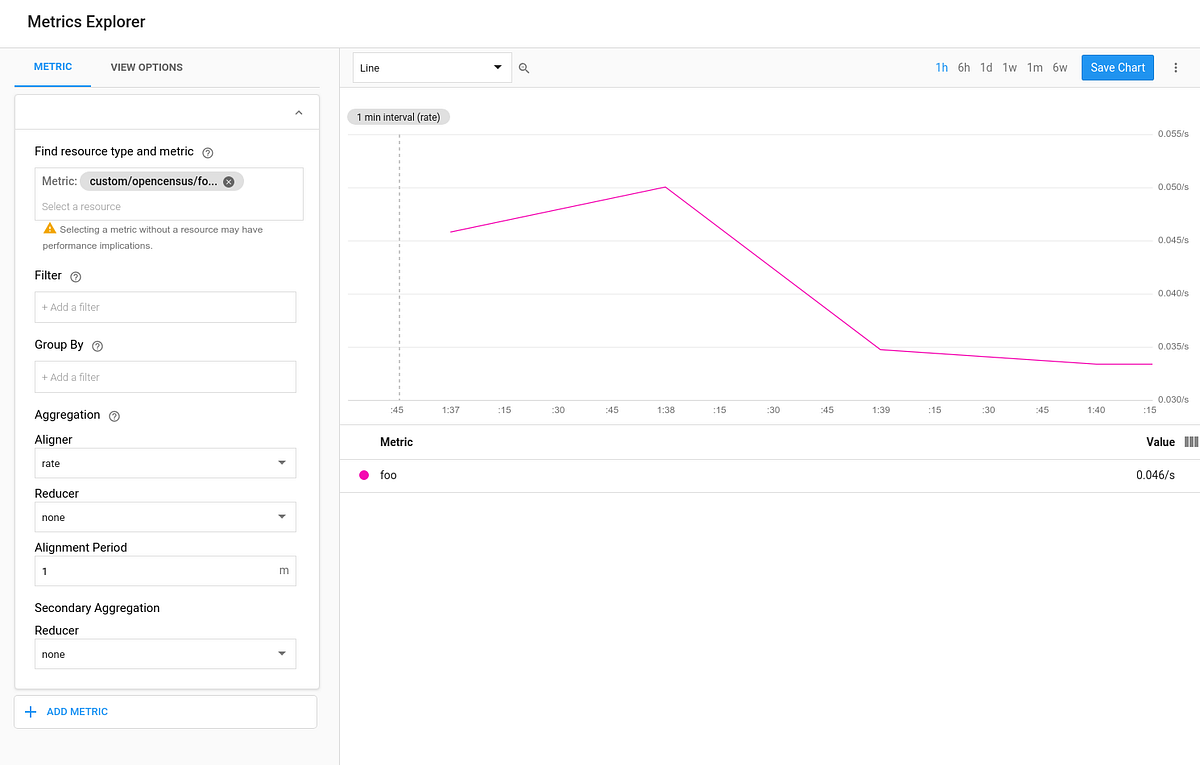The image size is (1200, 765).
Task: Click the search icon beside the chart type selector
Action: pyautogui.click(x=524, y=67)
